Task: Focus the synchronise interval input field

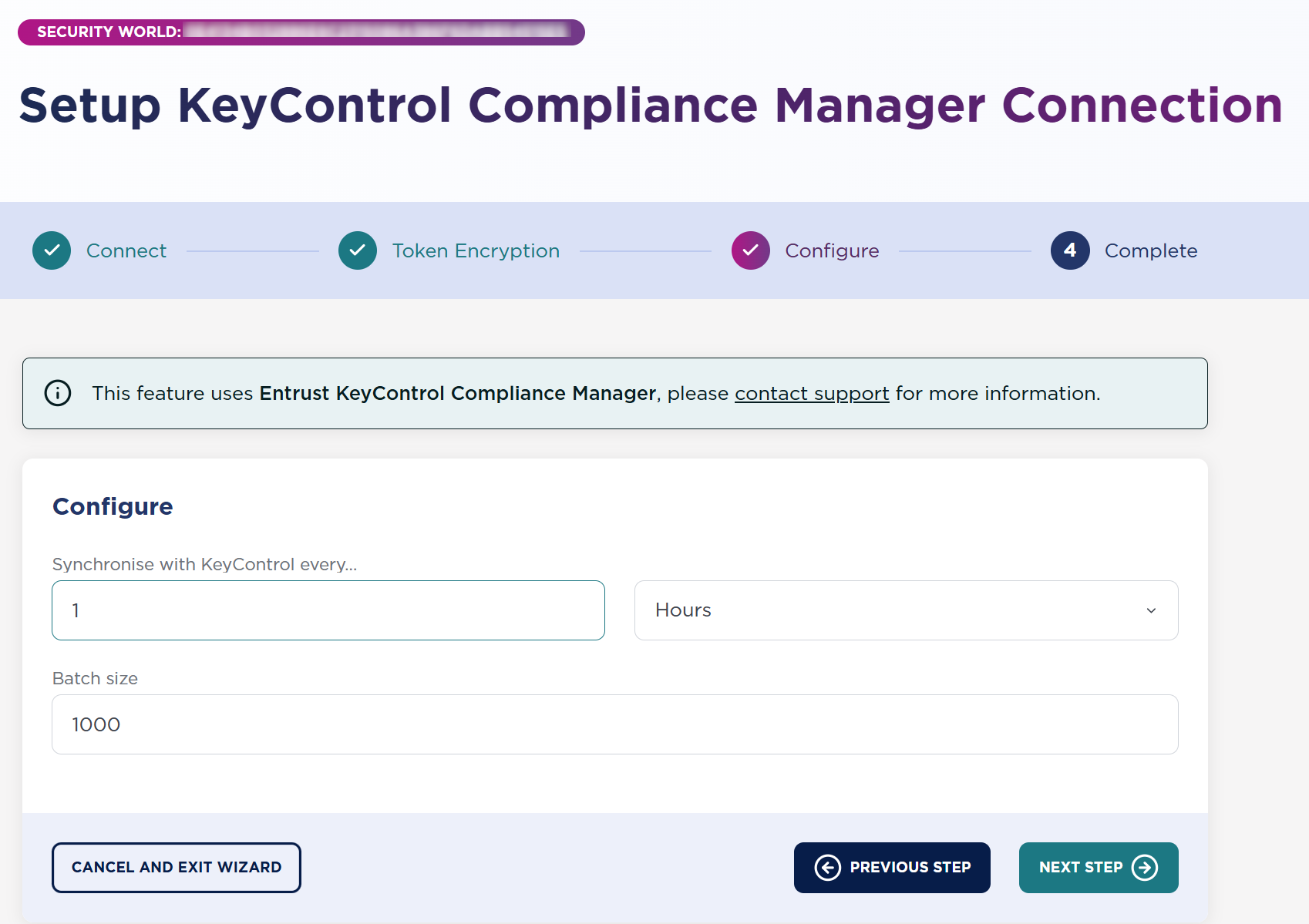Action: [328, 610]
